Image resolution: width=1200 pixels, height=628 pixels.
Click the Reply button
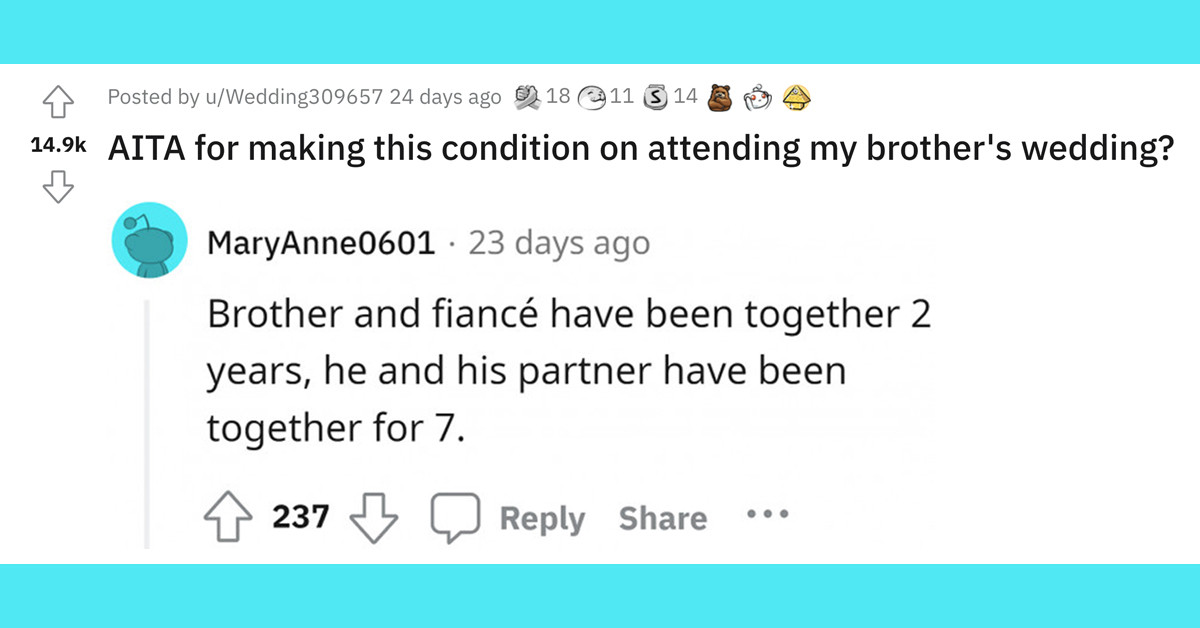543,518
